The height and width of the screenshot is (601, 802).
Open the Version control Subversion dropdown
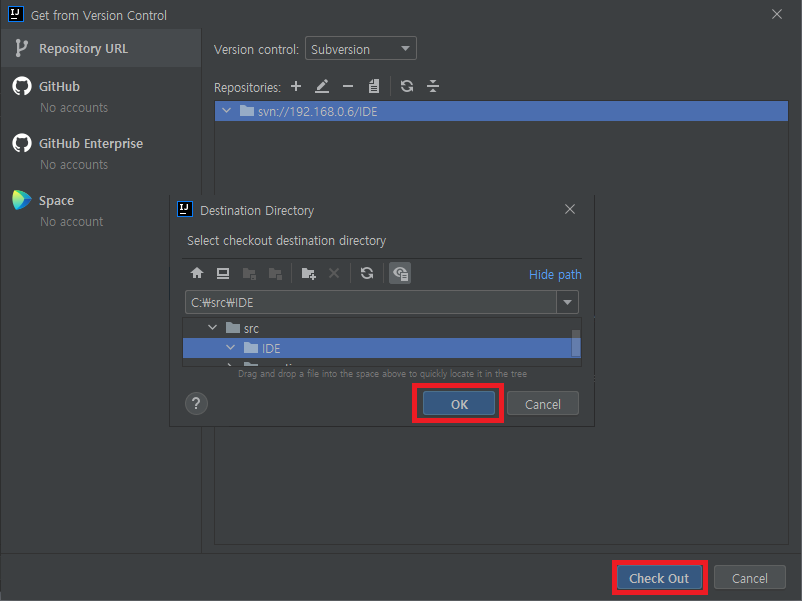(x=361, y=49)
